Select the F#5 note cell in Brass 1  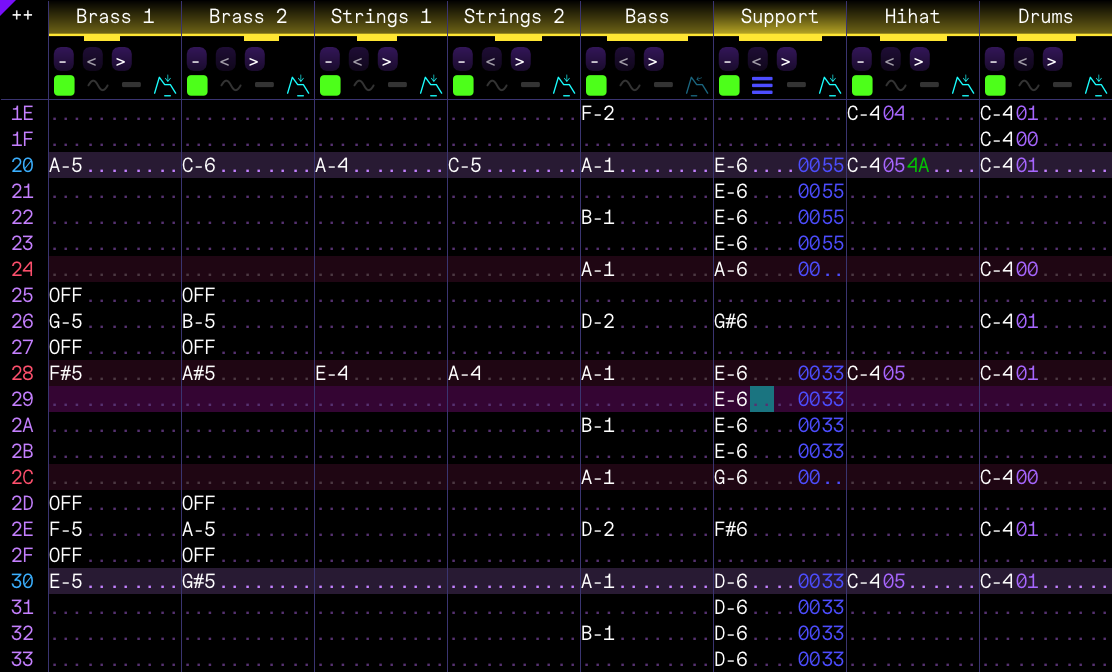click(x=66, y=373)
